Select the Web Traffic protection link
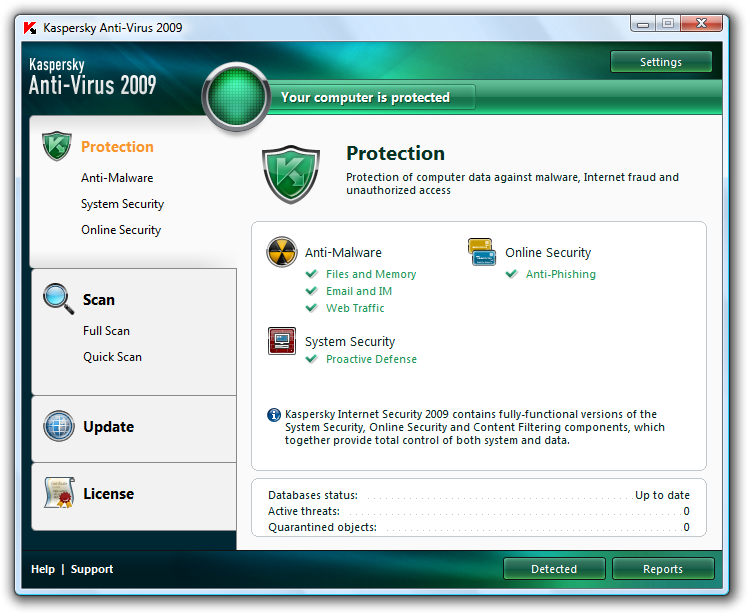The width and height of the screenshot is (748, 614). (x=355, y=308)
